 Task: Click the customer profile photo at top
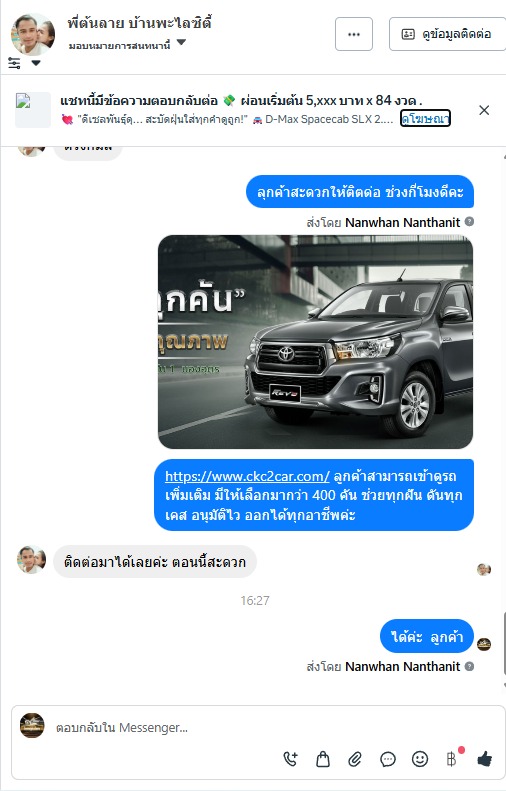pos(33,34)
